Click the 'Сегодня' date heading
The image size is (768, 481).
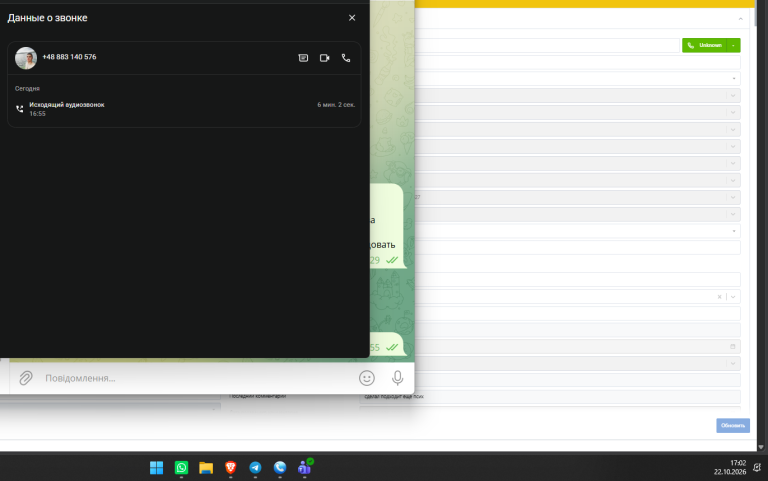27,89
